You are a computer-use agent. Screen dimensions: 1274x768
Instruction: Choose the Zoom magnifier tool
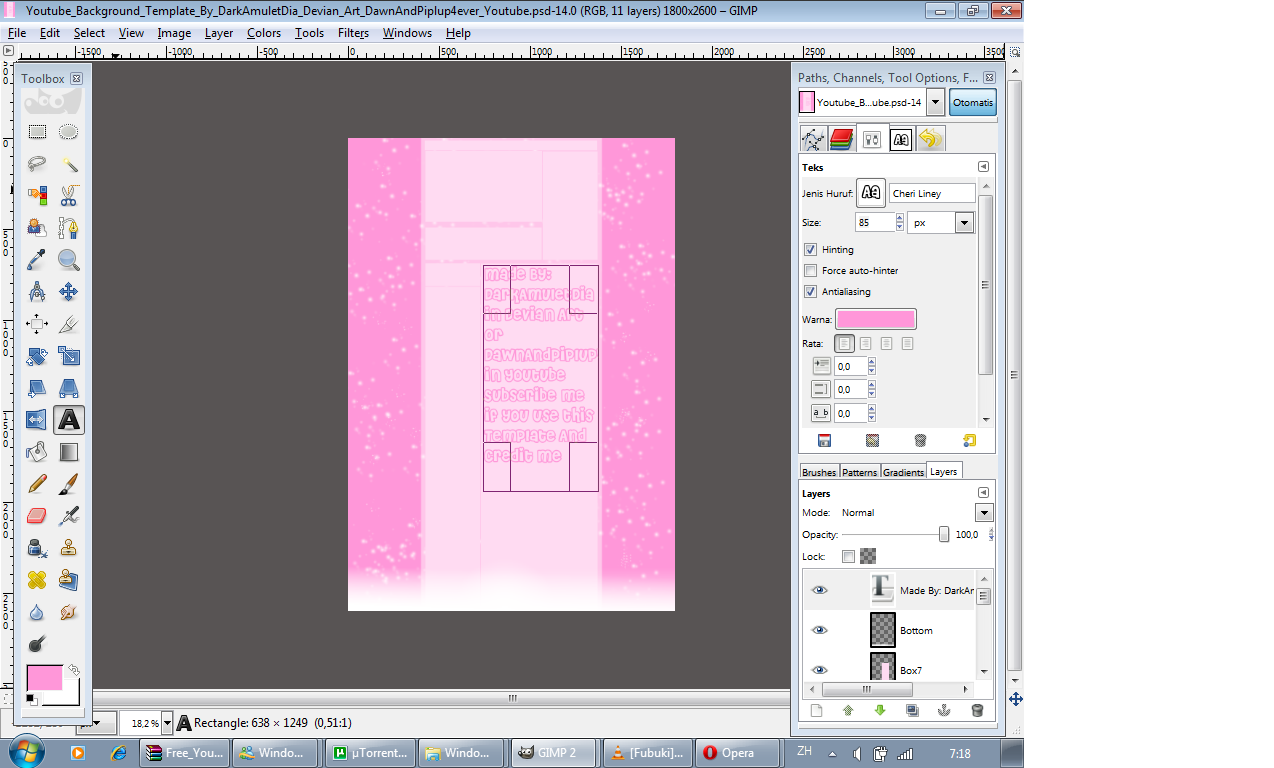[x=69, y=260]
